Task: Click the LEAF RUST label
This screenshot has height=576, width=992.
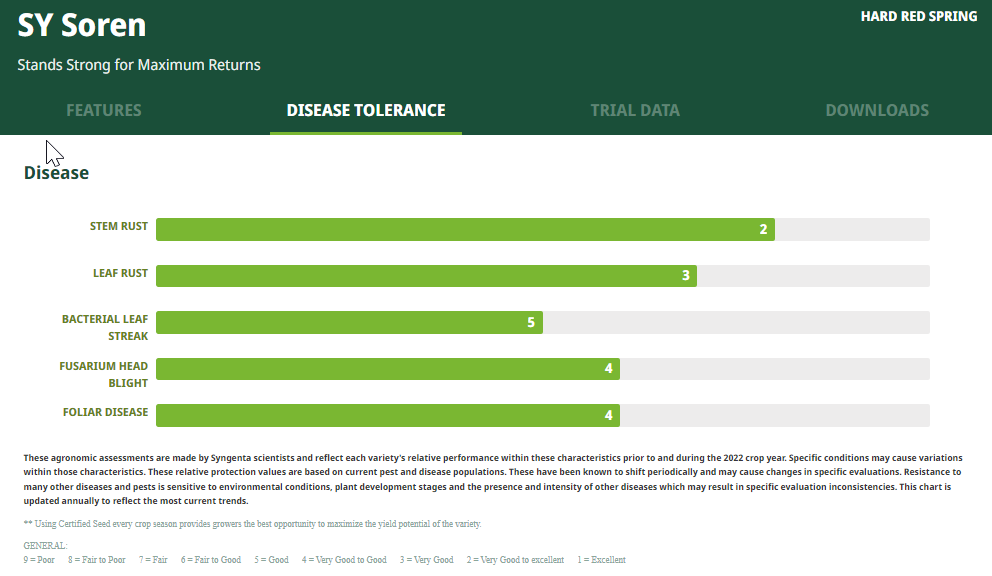Action: [120, 273]
